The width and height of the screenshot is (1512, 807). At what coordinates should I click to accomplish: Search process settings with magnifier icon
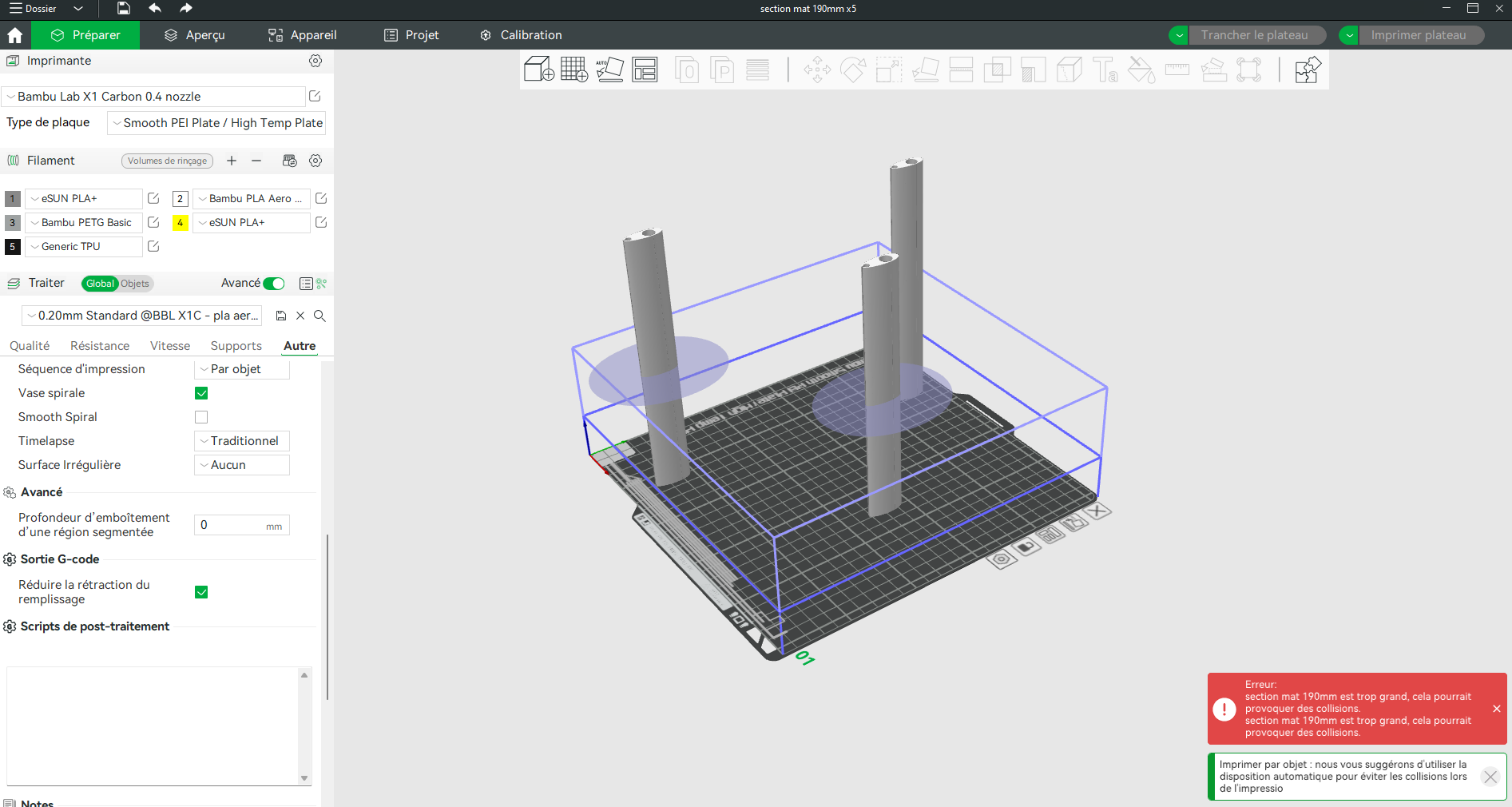point(319,316)
